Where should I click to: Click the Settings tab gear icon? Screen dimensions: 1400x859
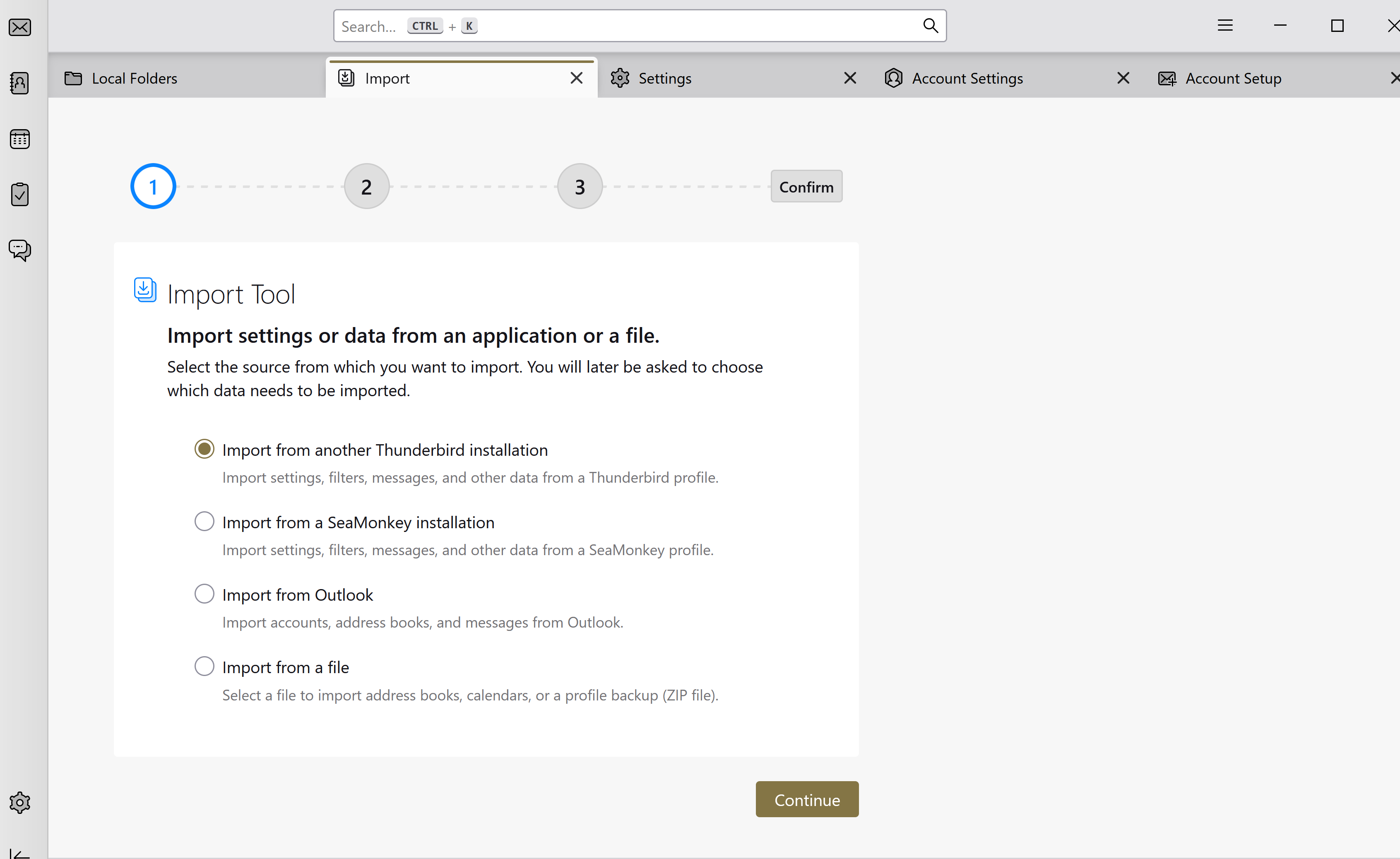(620, 78)
